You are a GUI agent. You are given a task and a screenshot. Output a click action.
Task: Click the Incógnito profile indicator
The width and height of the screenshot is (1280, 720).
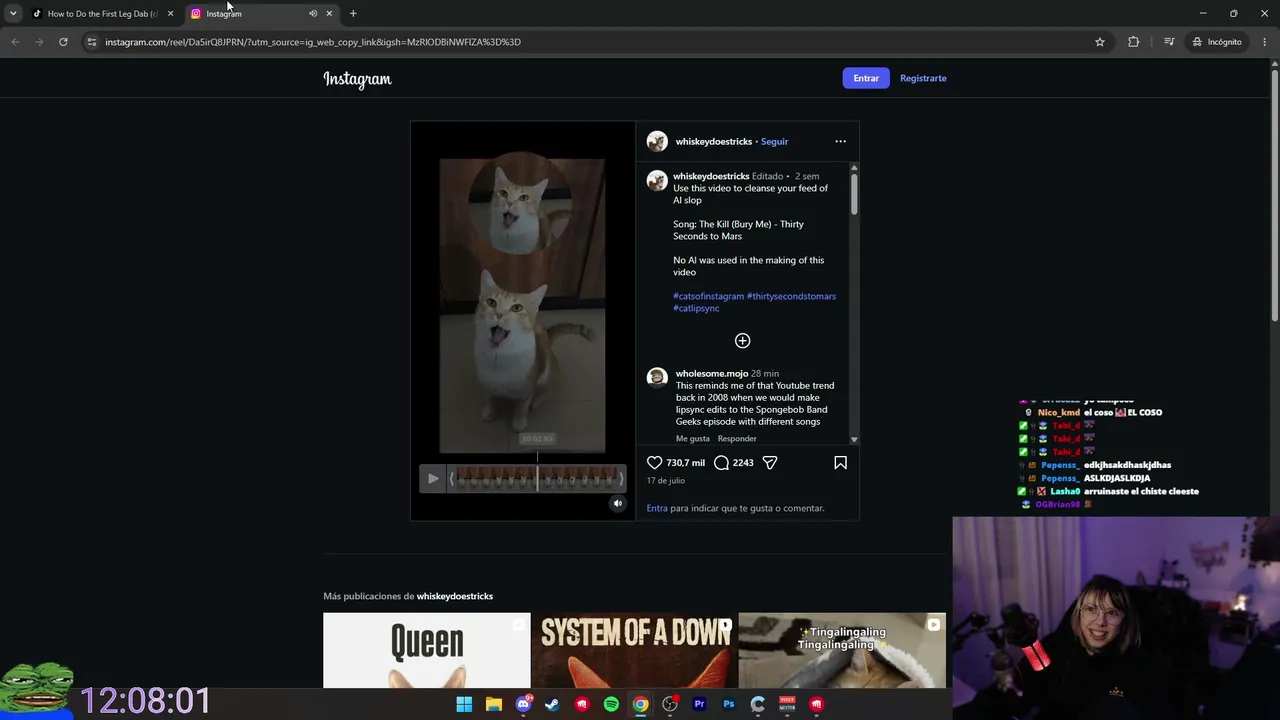click(x=1216, y=42)
